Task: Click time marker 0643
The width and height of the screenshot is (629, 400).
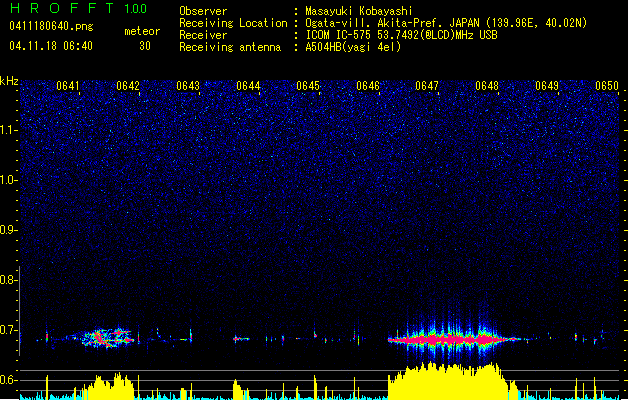Action: pyautogui.click(x=188, y=86)
